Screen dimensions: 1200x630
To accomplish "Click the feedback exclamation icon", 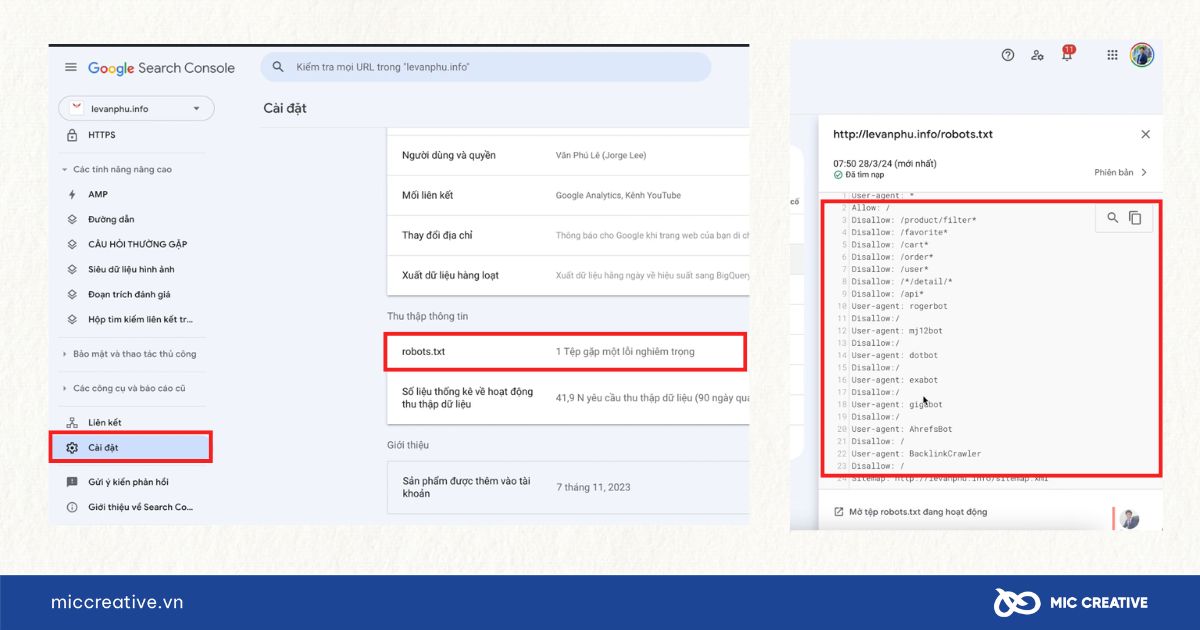I will [x=72, y=482].
